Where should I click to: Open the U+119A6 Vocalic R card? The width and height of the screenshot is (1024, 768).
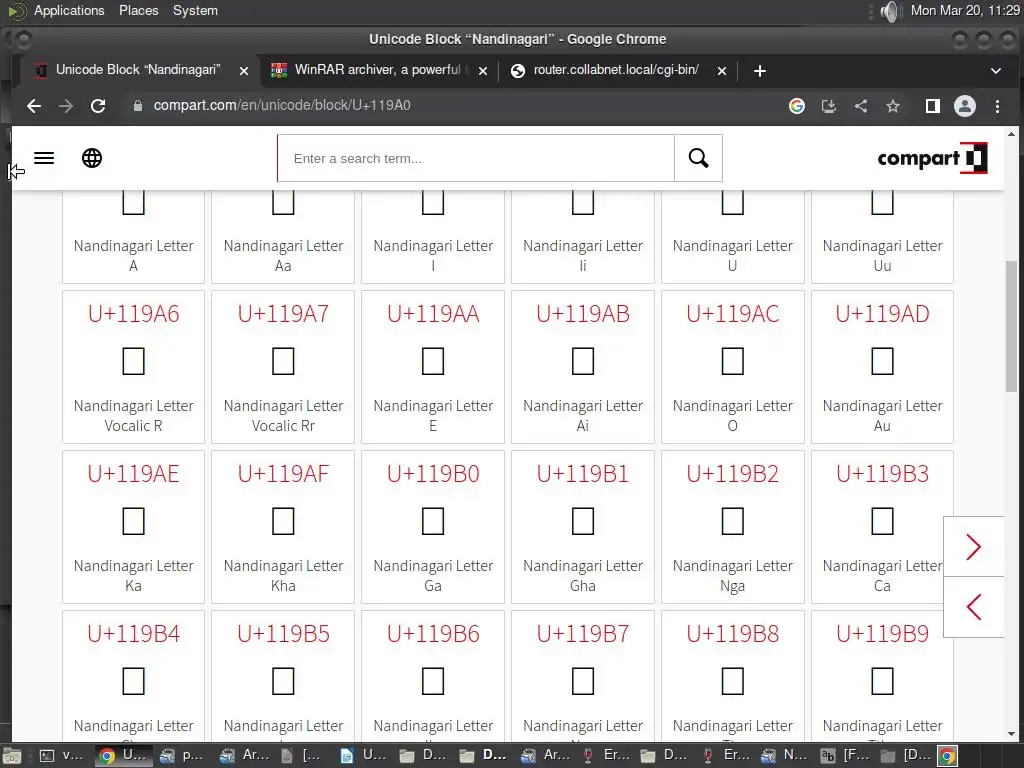click(133, 367)
